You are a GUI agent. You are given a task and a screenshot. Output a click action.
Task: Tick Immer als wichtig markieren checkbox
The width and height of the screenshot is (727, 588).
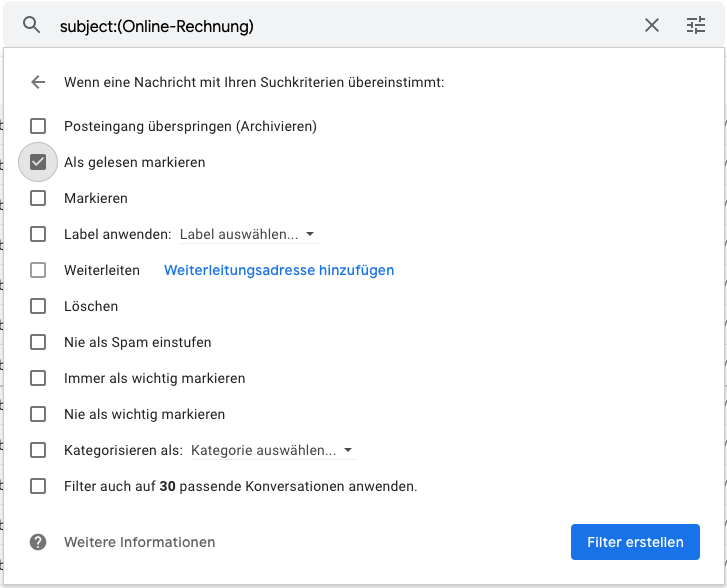coord(38,378)
